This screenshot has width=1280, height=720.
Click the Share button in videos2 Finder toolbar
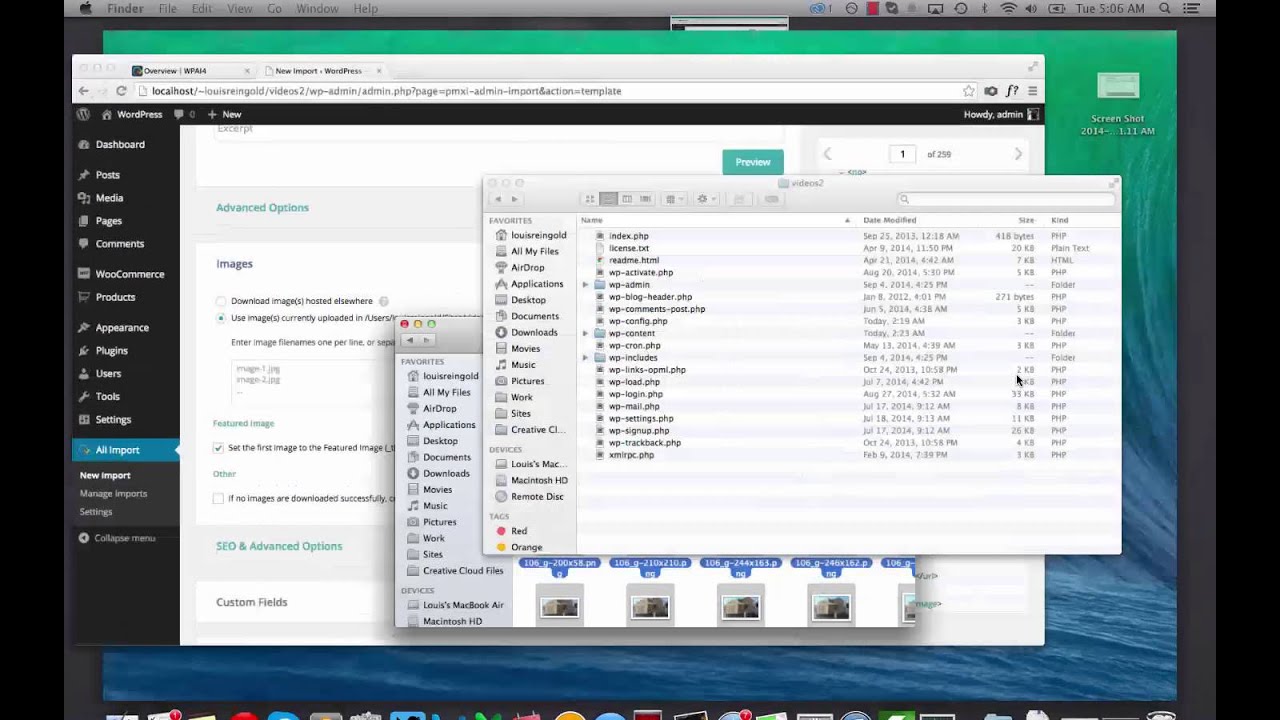point(740,199)
